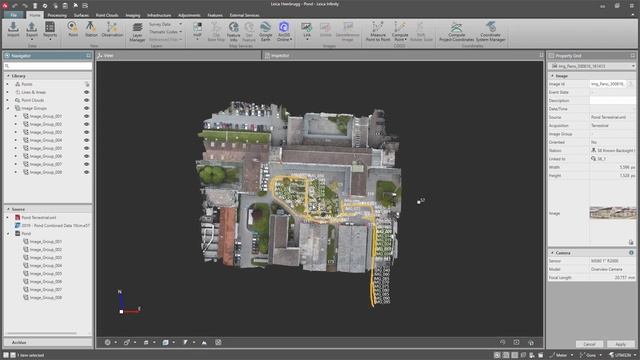Viewport: 640px width, 360px height.
Task: Click Measure Point to Point tool
Action: tap(378, 32)
